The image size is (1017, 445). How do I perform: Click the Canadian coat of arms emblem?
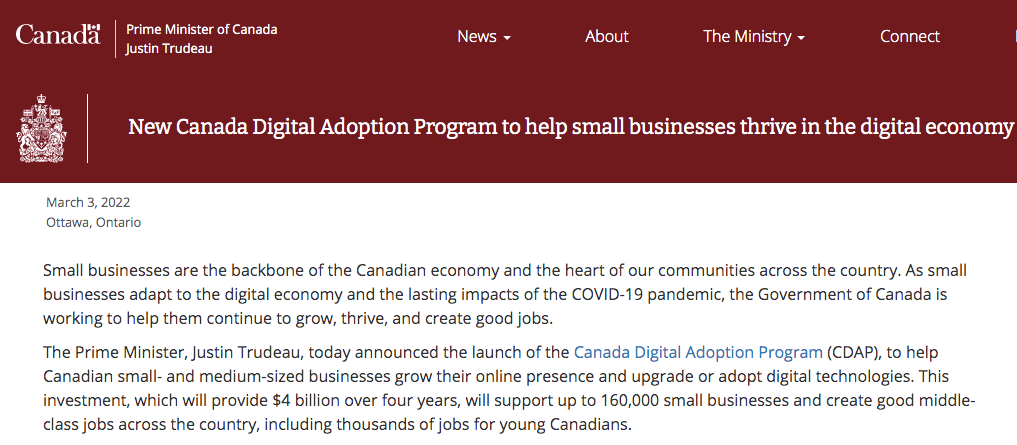coord(42,128)
